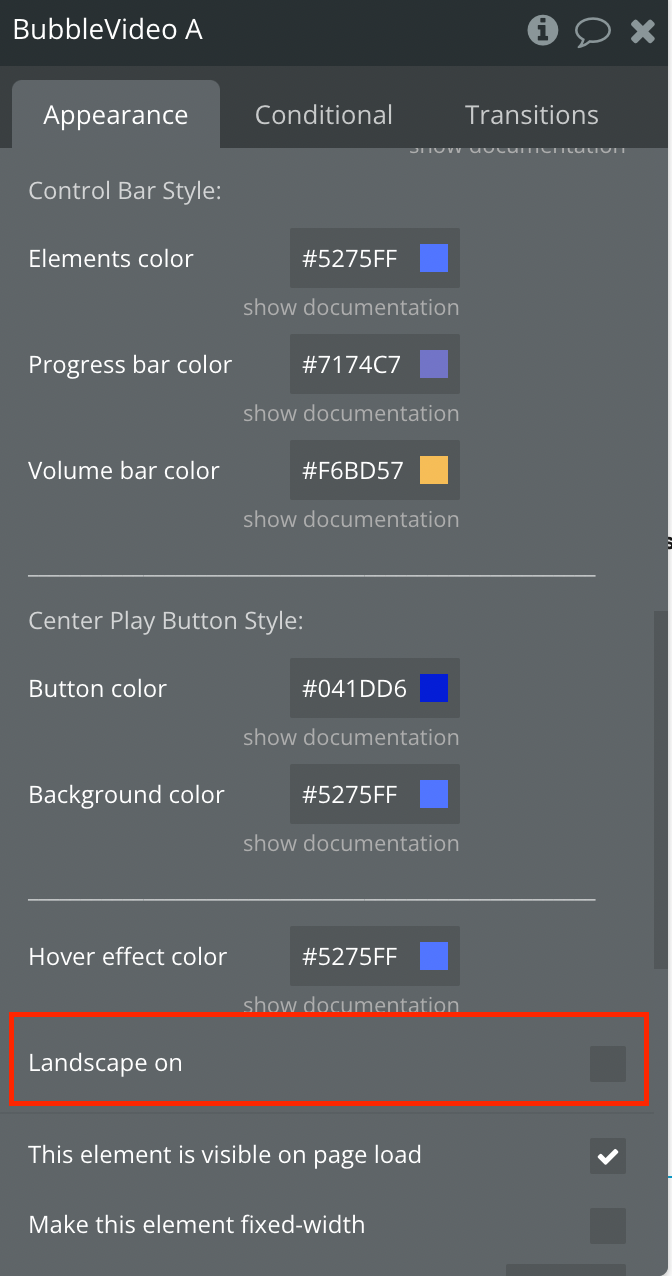
Task: Uncheck This element is visible on page load
Action: [x=607, y=1156]
